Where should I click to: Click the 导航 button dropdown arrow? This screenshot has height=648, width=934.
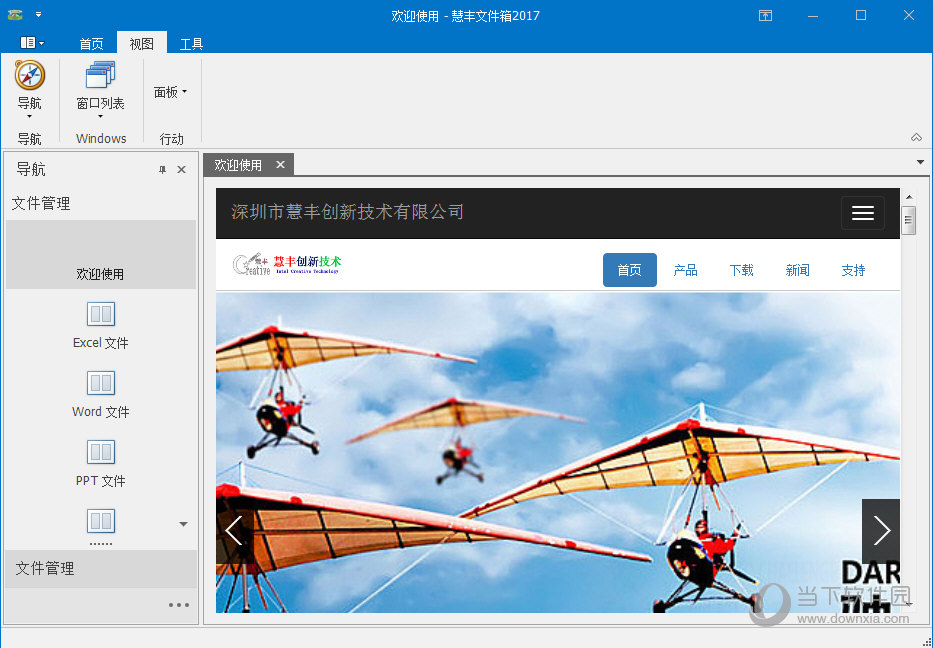tap(29, 117)
